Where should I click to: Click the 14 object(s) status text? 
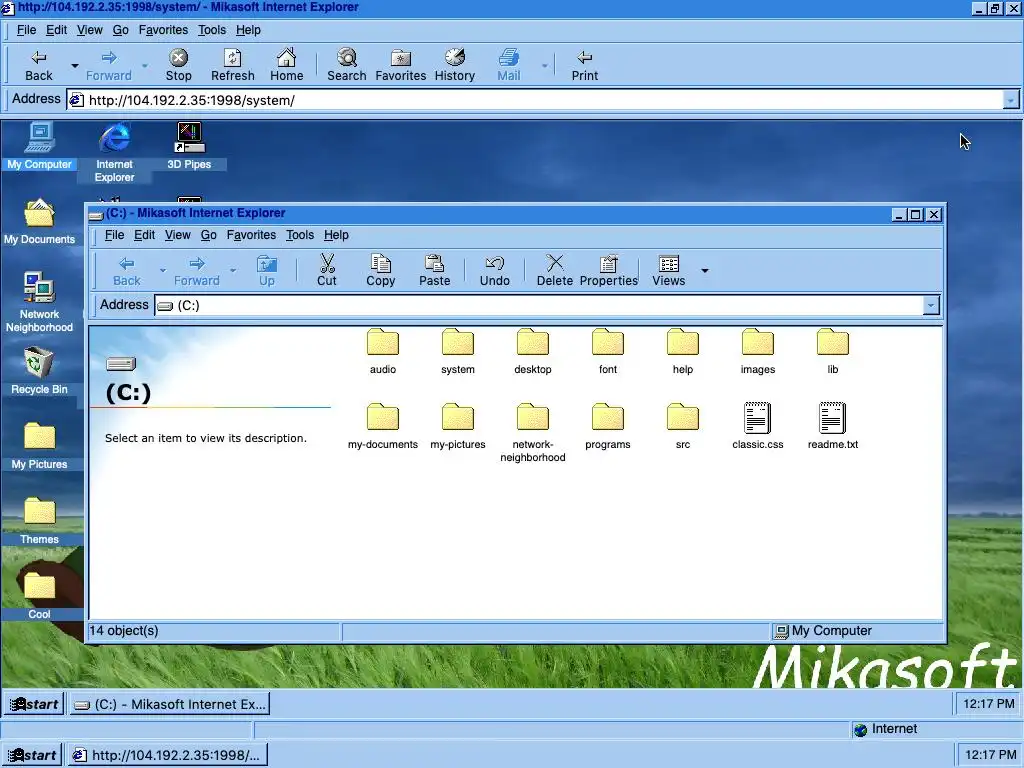coord(123,631)
